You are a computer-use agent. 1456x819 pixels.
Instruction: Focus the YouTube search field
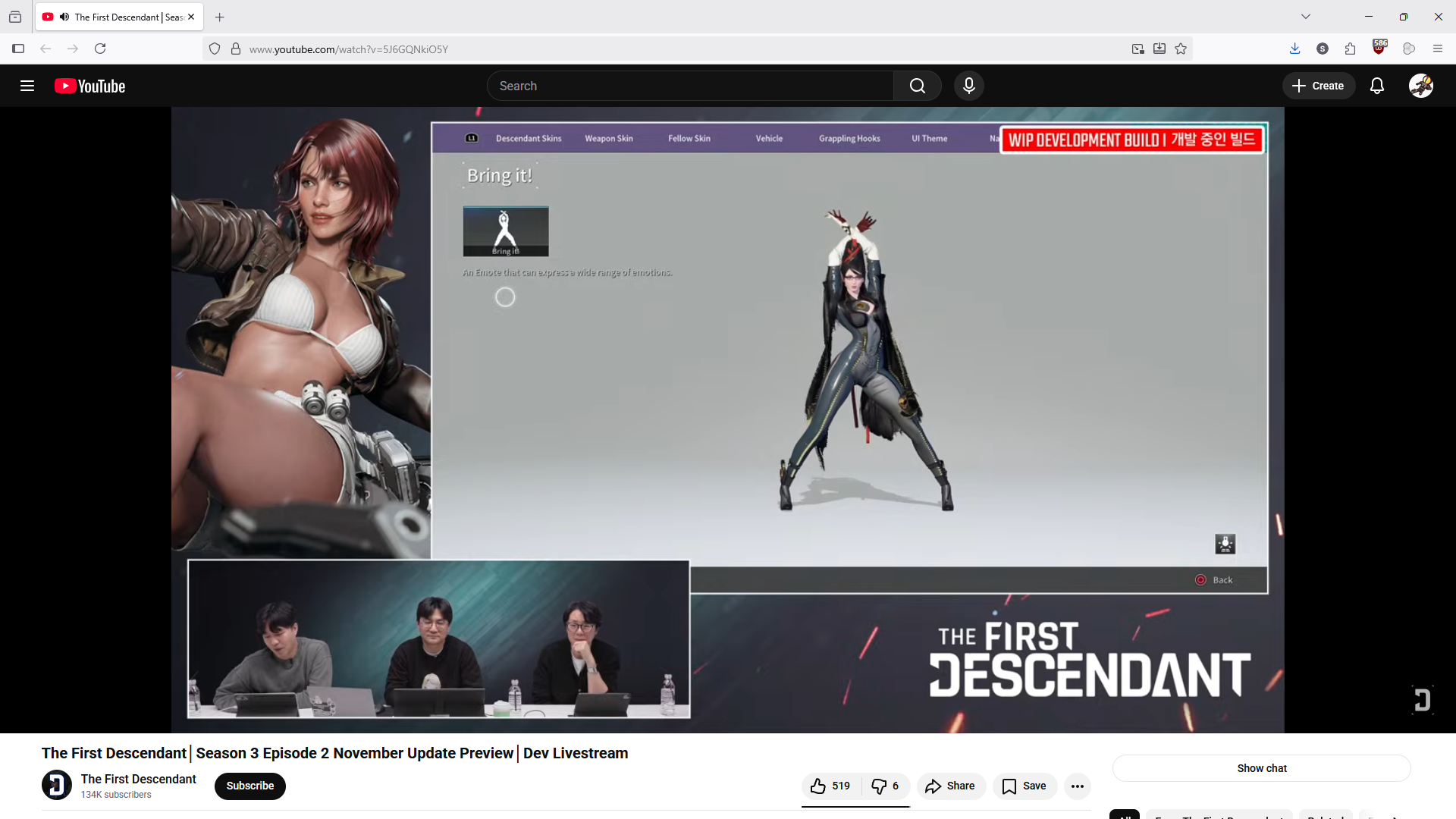click(x=690, y=86)
